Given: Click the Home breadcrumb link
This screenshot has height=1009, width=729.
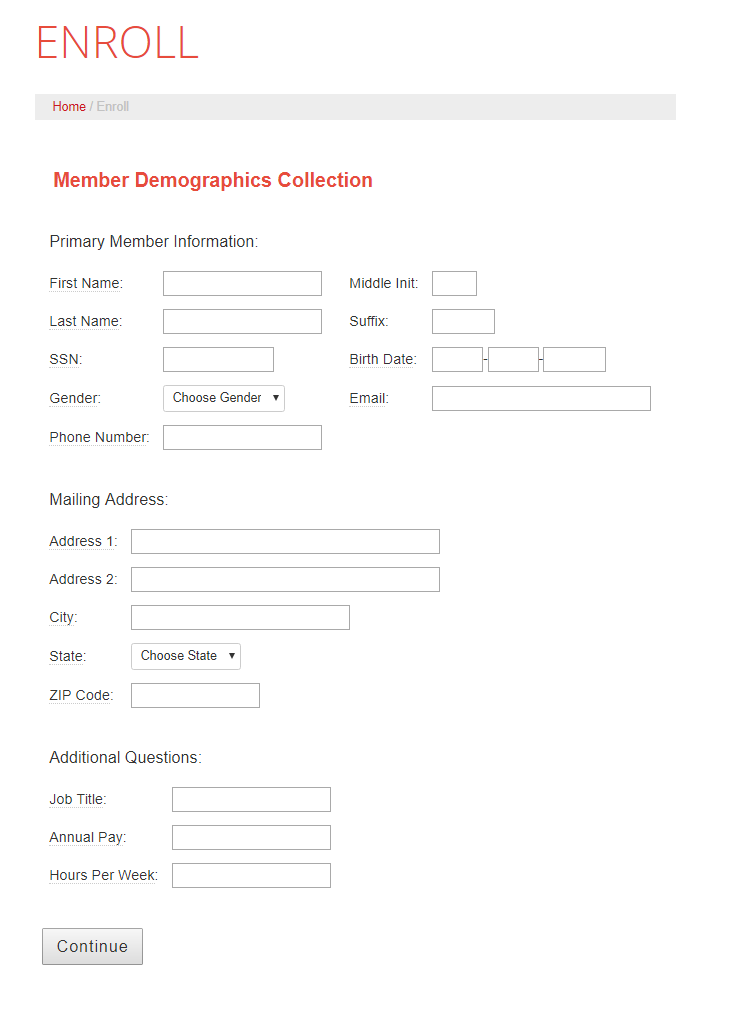Looking at the screenshot, I should 69,107.
